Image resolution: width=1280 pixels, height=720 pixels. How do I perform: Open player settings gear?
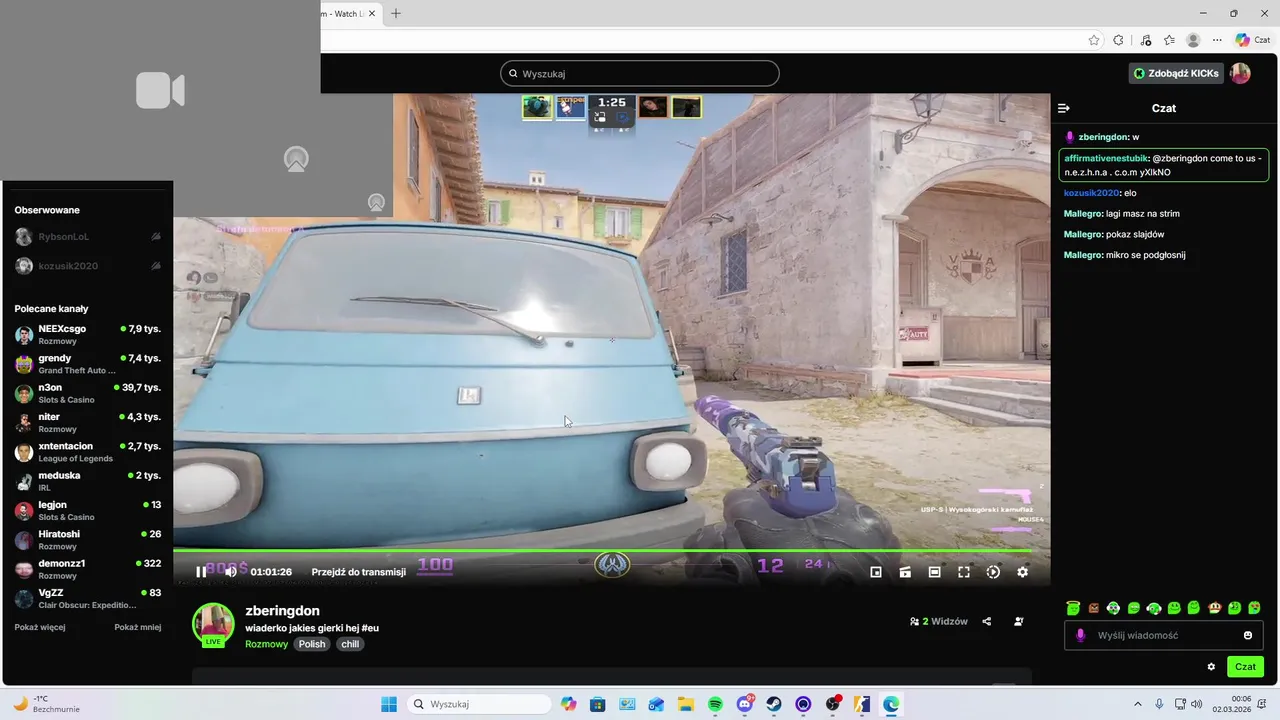[1022, 572]
